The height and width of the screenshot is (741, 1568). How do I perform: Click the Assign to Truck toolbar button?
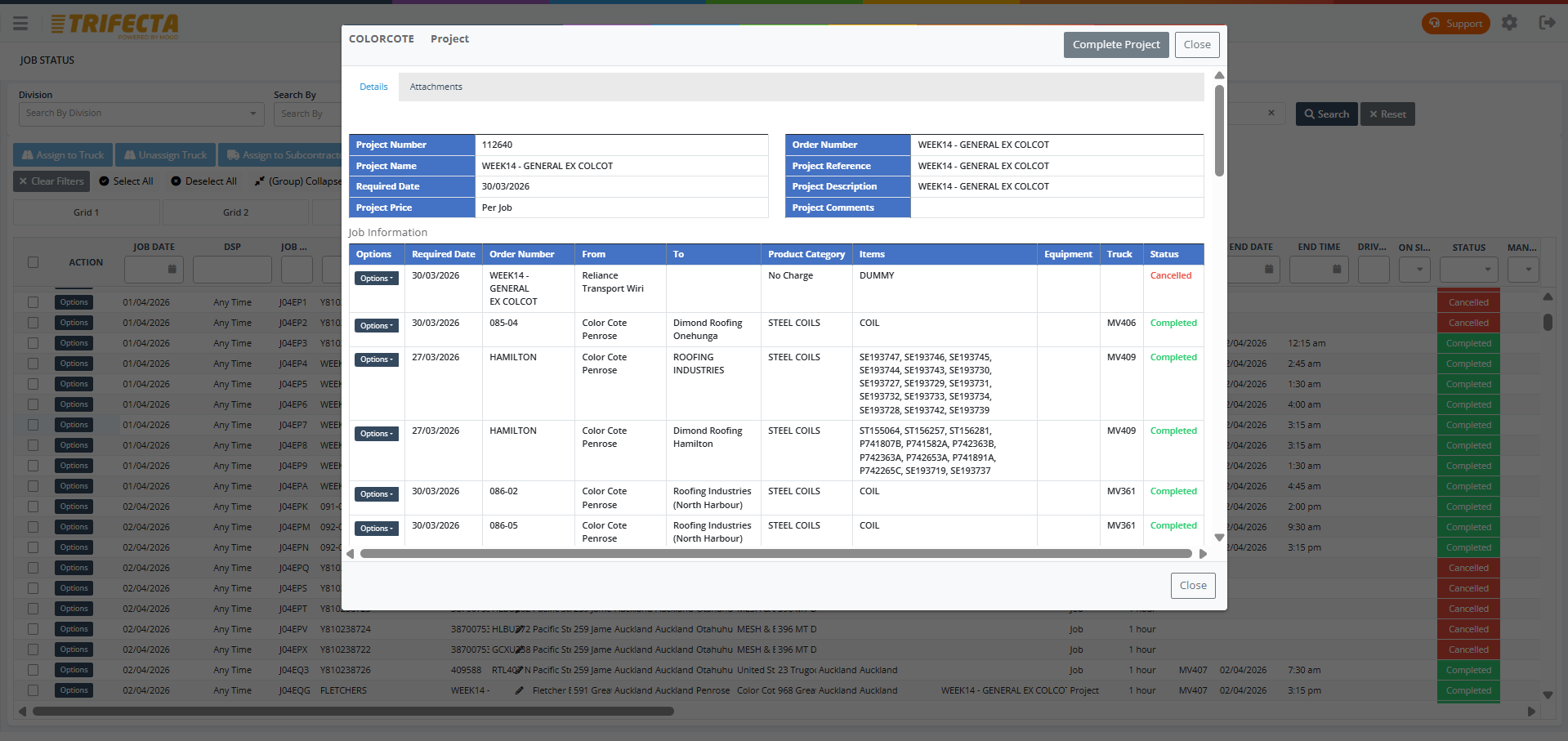click(63, 155)
